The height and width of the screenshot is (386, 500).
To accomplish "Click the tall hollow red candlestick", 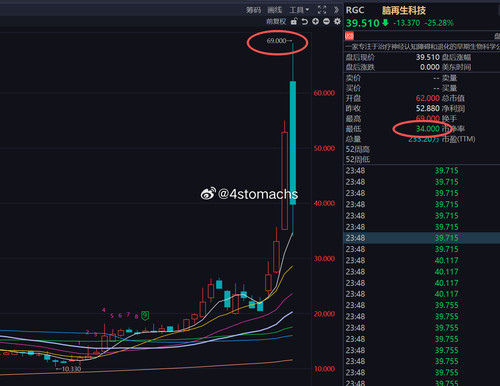I will click(285, 181).
